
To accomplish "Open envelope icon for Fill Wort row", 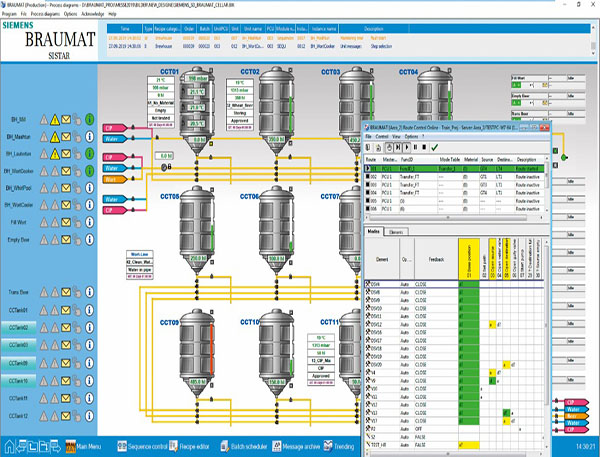I will [66, 222].
